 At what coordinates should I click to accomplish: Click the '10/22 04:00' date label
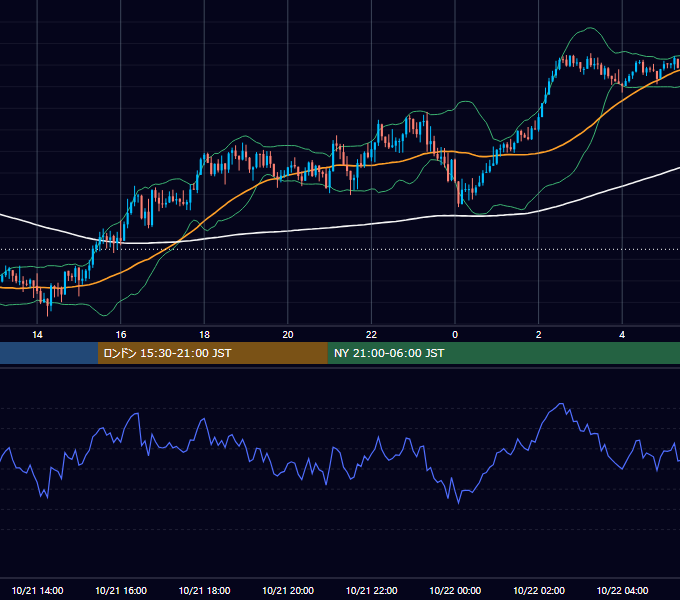coord(622,590)
